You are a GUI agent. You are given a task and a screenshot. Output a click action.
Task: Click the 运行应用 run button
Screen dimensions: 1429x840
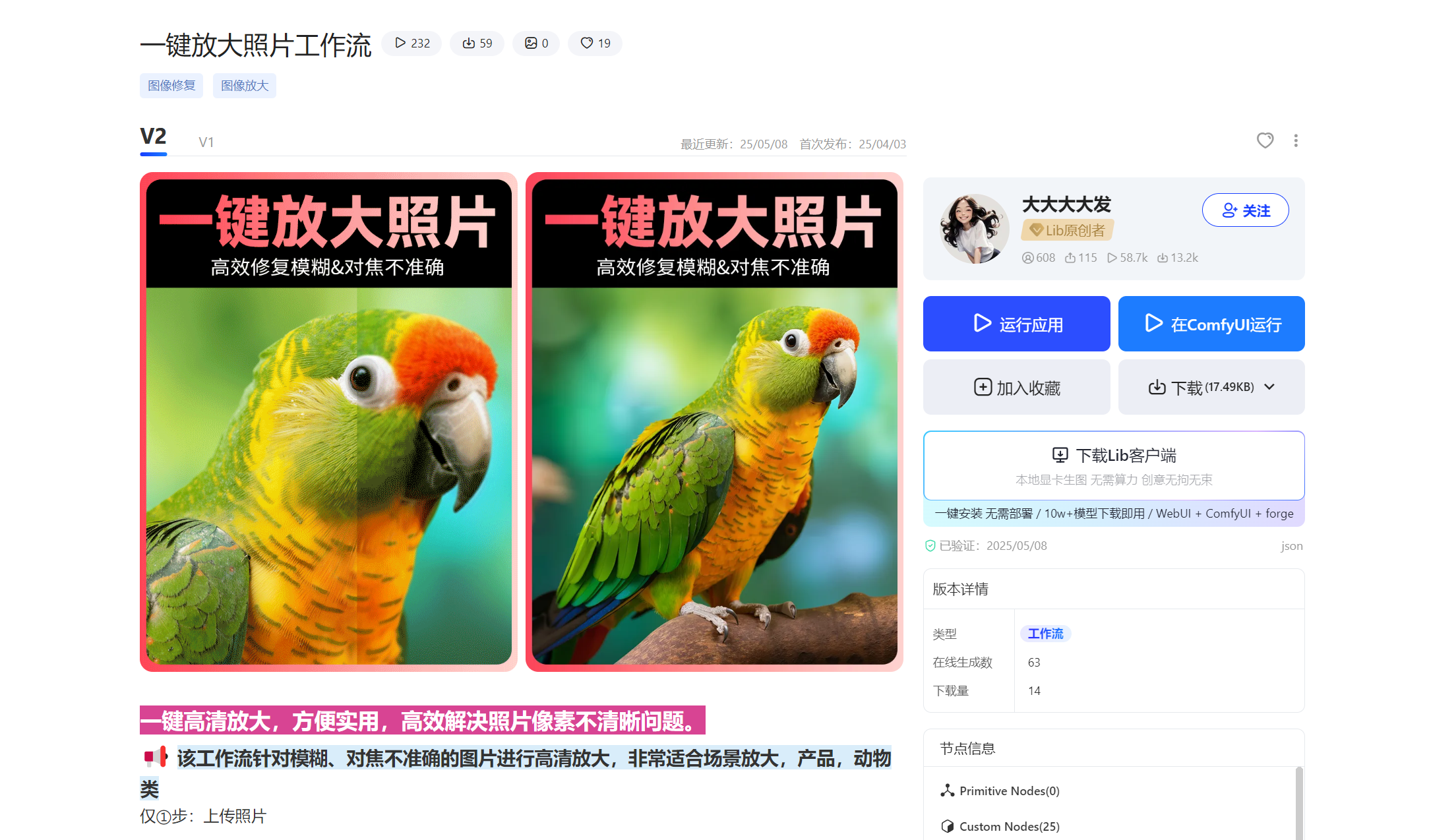click(x=1016, y=324)
